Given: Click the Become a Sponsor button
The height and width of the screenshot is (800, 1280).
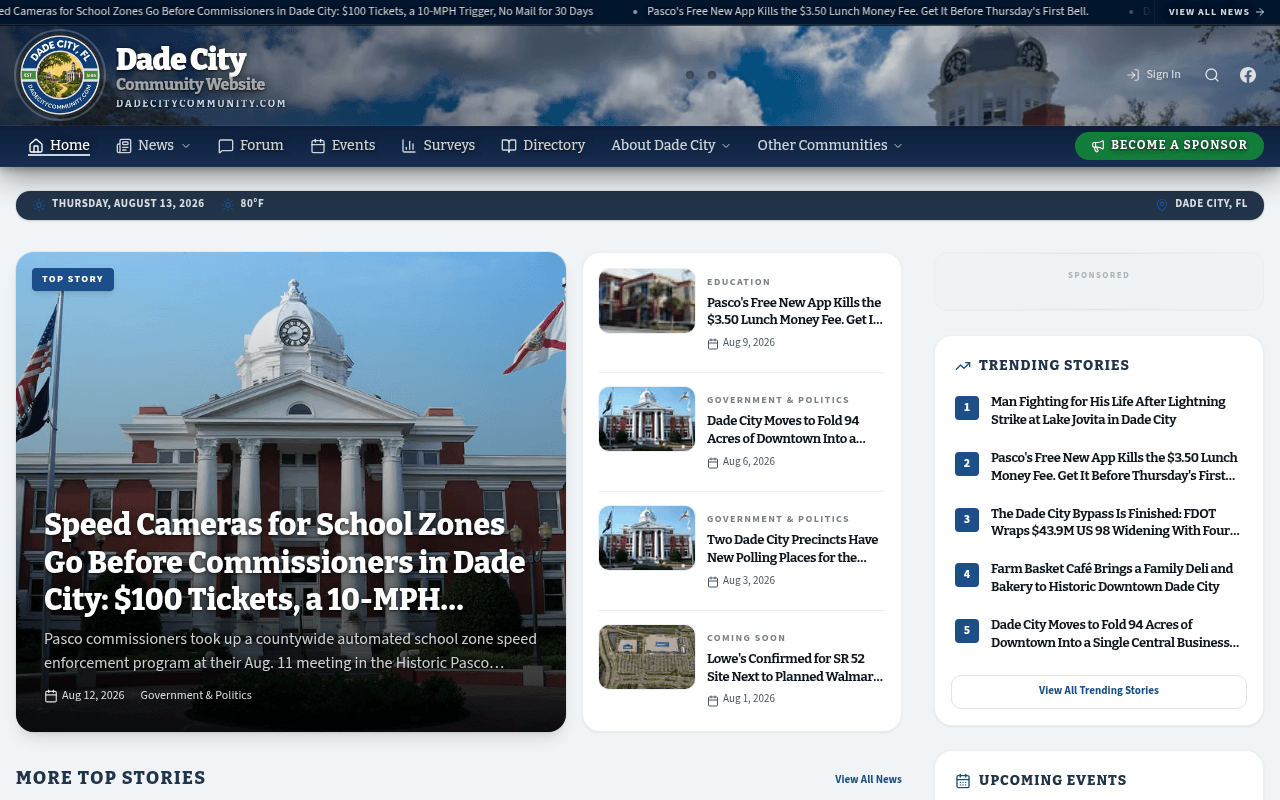Looking at the screenshot, I should [1169, 146].
